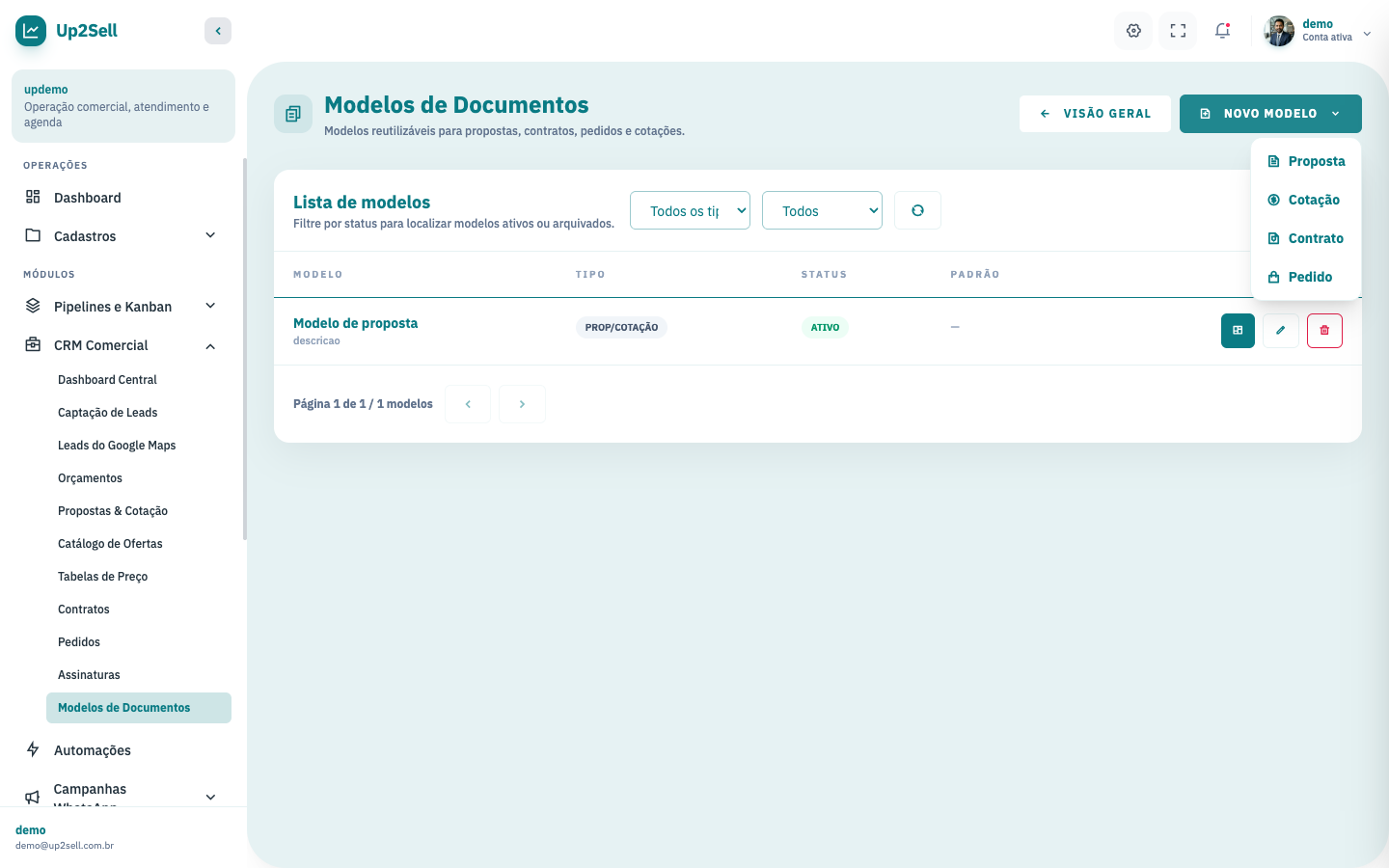
Task: Open Contratos in the sidebar
Action: pyautogui.click(x=139, y=610)
